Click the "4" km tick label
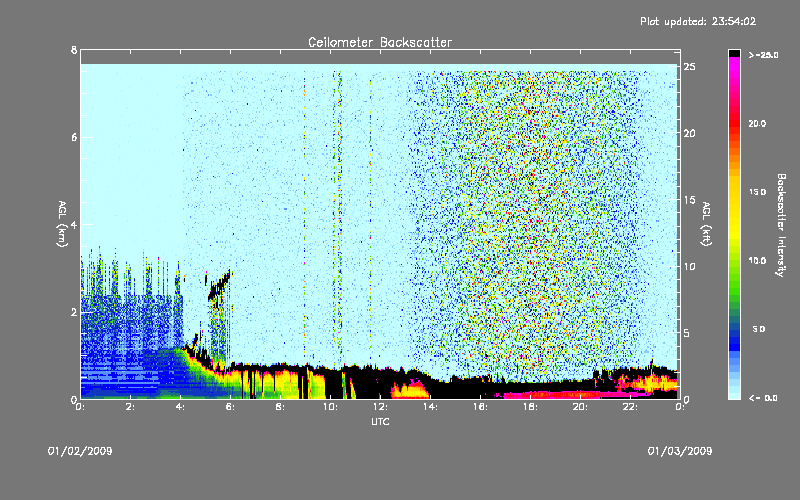800x500 pixels. (74, 224)
